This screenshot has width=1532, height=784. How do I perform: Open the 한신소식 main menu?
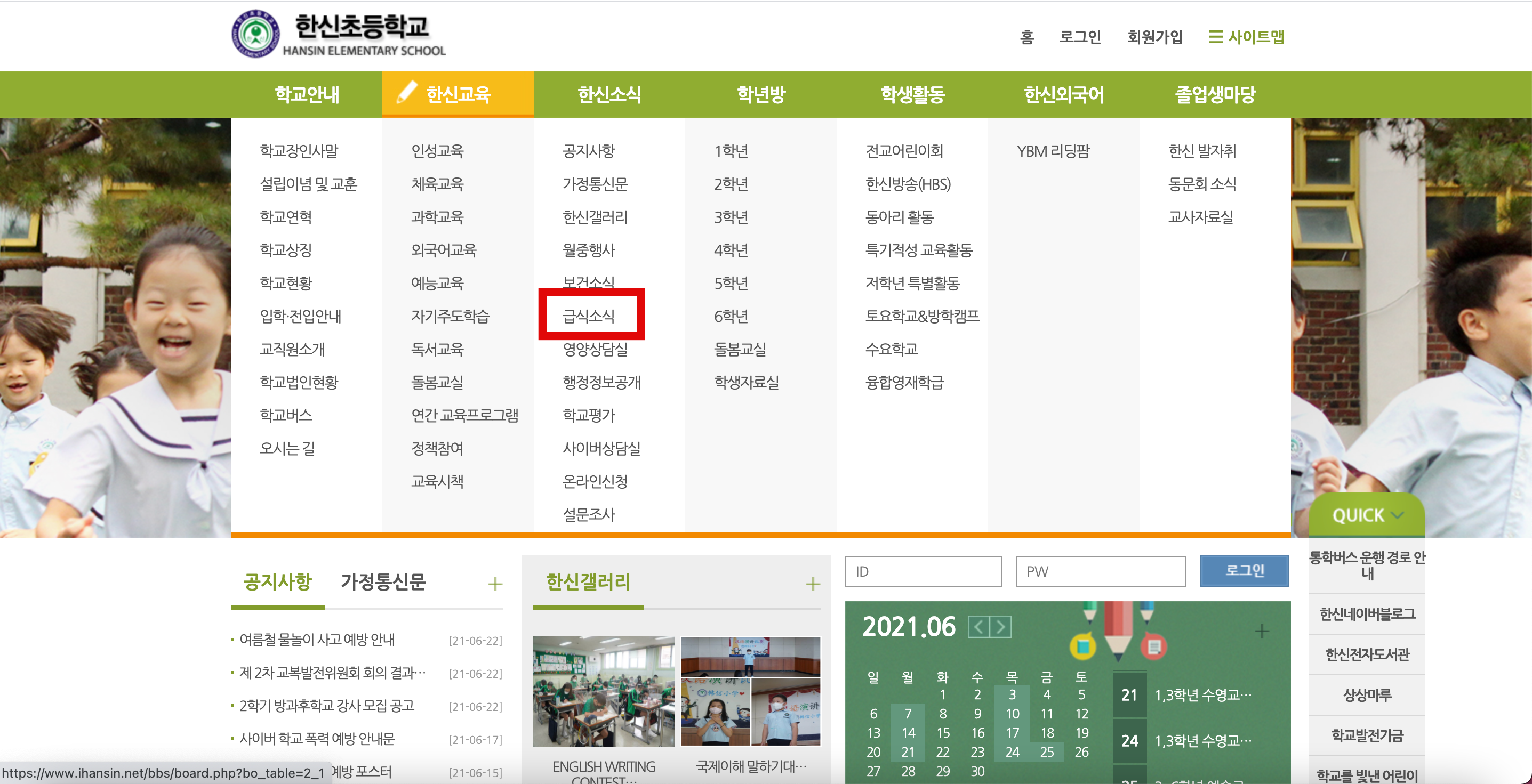tap(609, 94)
